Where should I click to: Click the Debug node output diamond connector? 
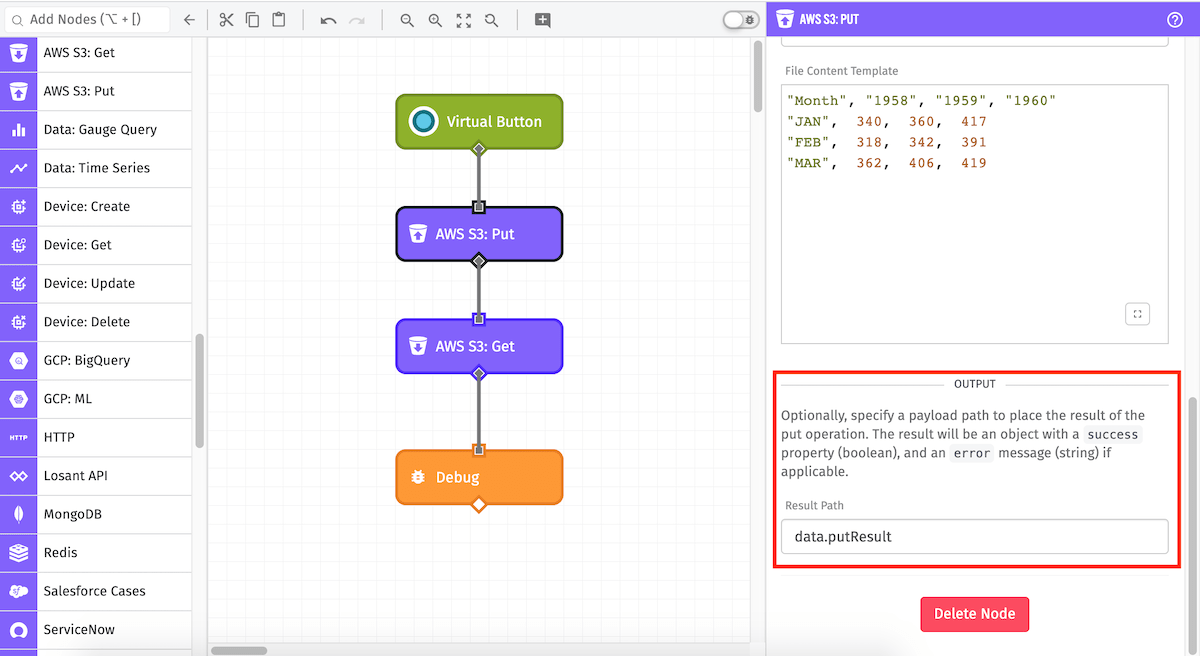pos(479,504)
